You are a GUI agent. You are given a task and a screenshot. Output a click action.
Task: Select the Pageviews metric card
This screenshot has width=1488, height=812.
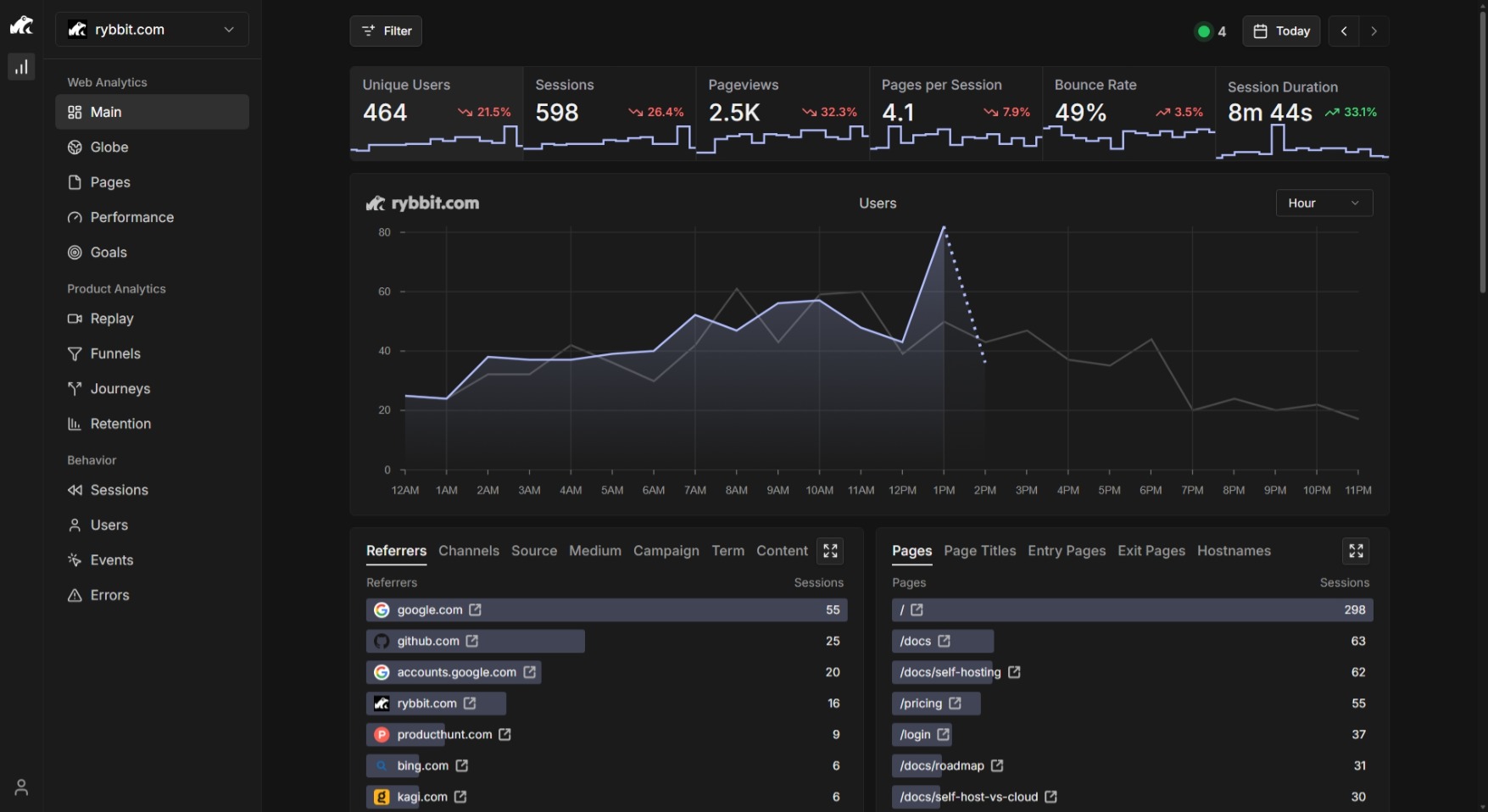[783, 113]
